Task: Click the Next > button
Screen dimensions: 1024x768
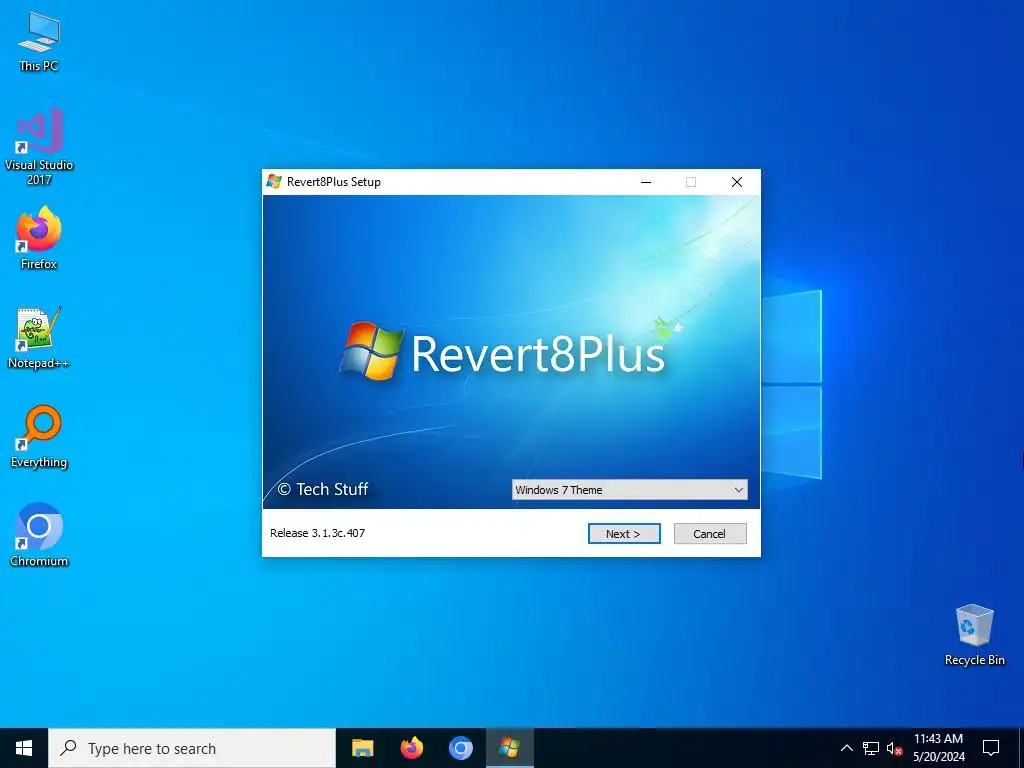Action: coord(624,534)
